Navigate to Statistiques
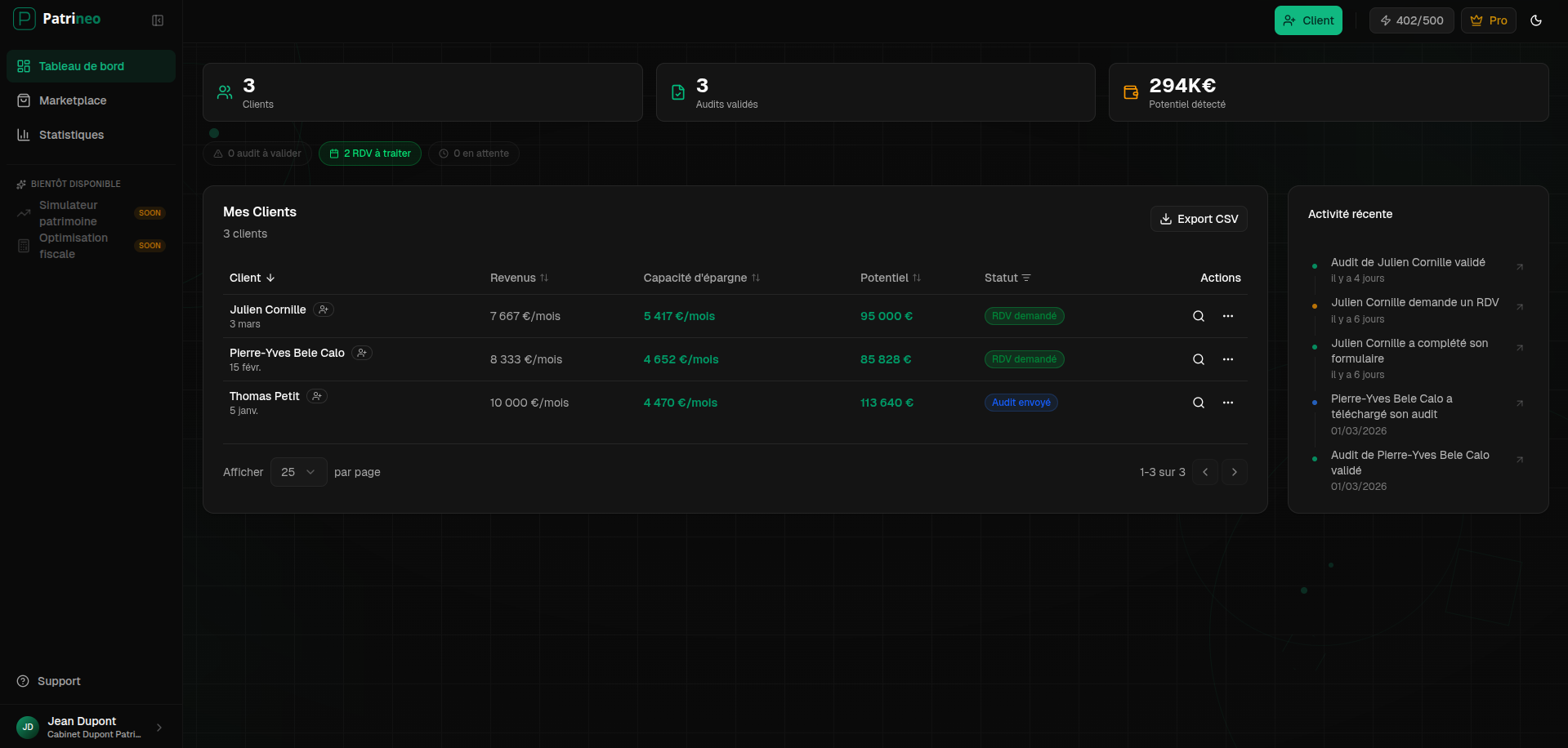This screenshot has width=1568, height=748. pos(72,134)
